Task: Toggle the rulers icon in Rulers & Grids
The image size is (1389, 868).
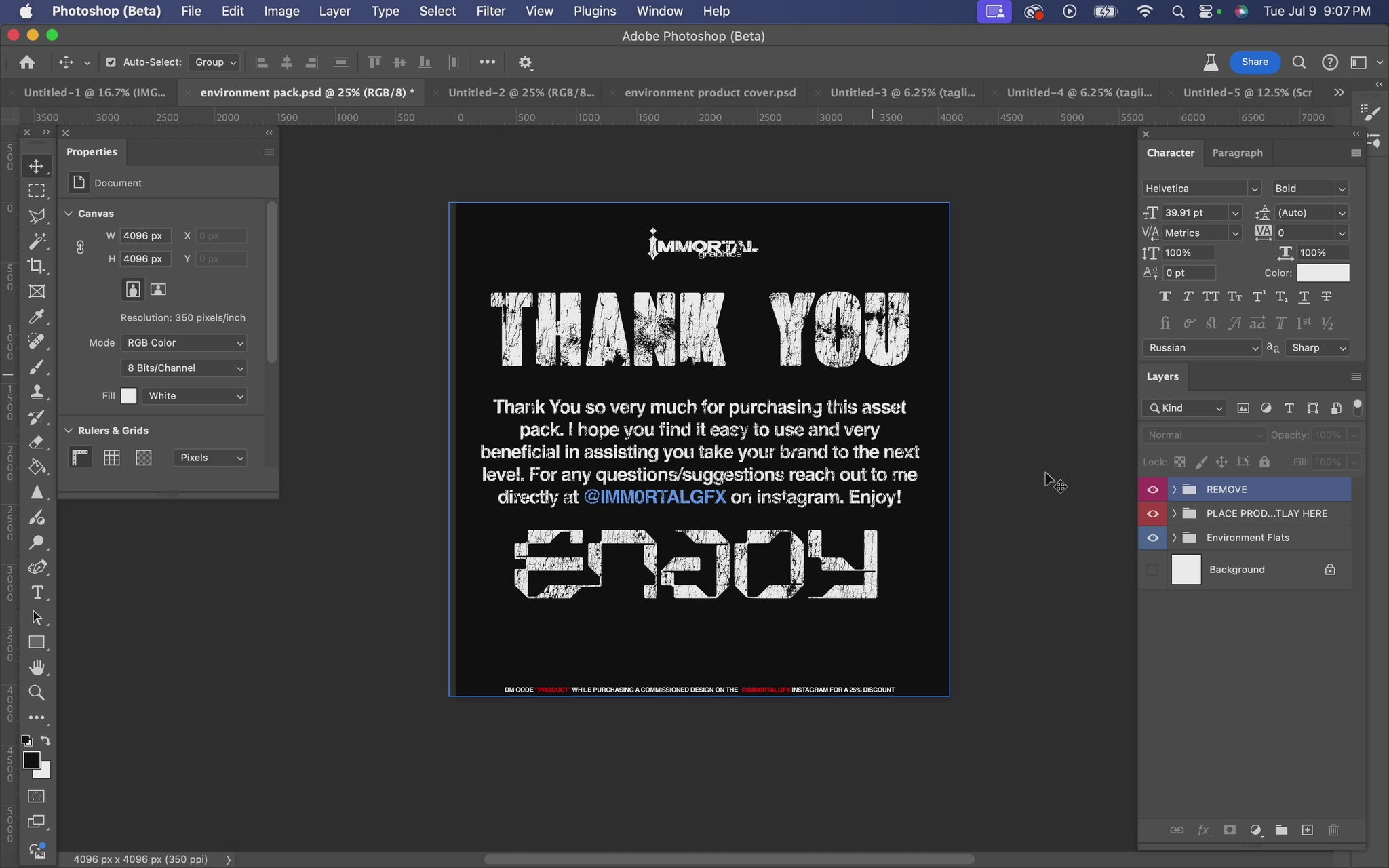Action: point(80,458)
